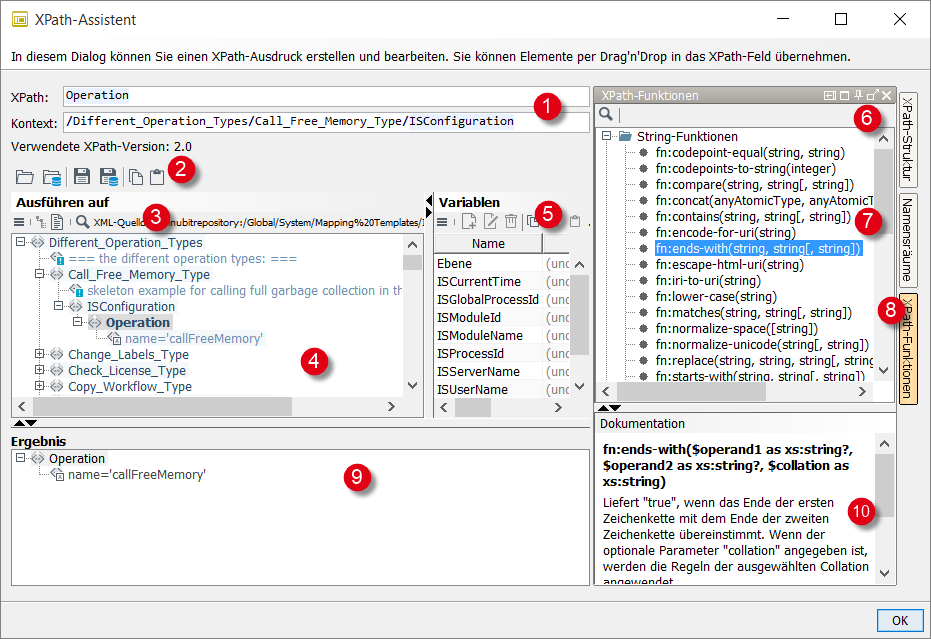Expand the Copy_Workflow_Type tree node

pyautogui.click(x=40, y=386)
